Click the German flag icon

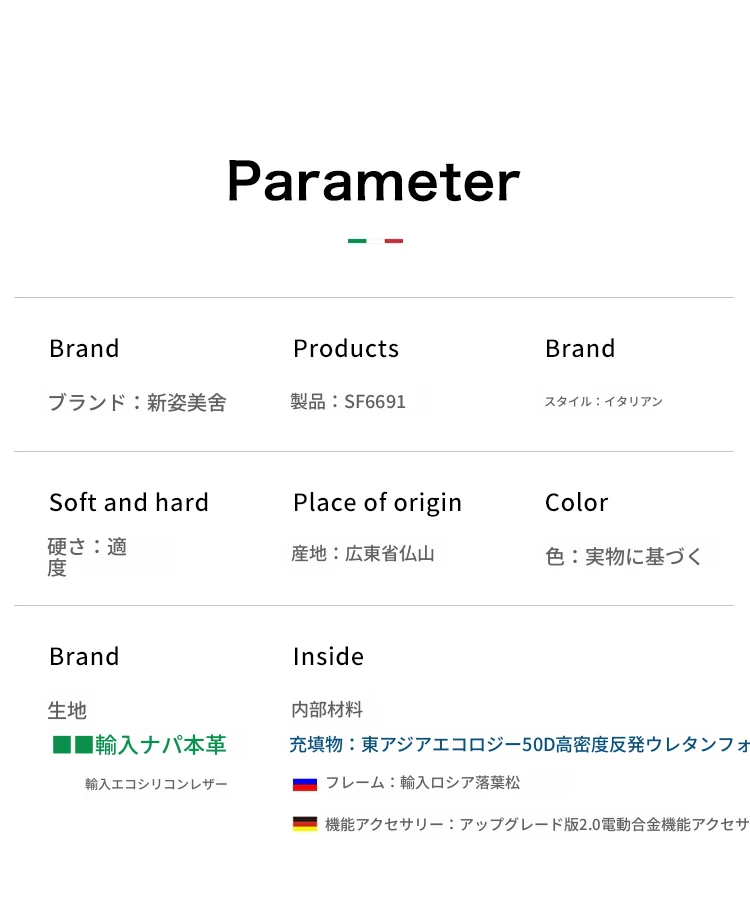point(305,824)
